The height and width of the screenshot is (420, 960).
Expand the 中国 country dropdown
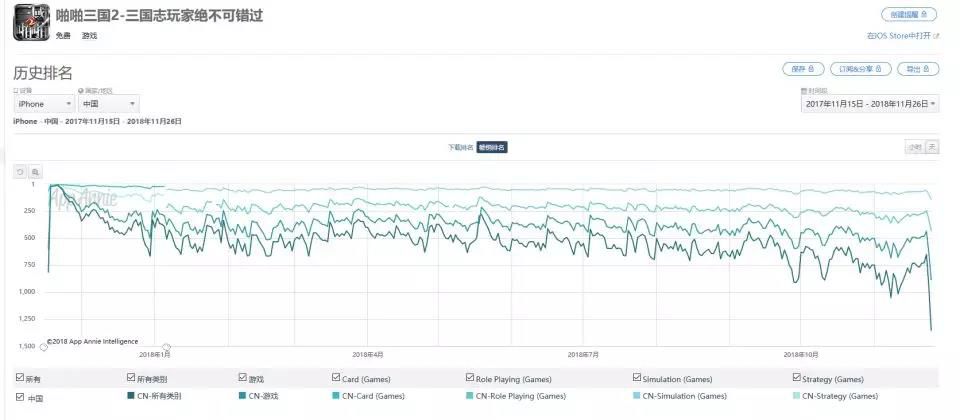pos(109,104)
